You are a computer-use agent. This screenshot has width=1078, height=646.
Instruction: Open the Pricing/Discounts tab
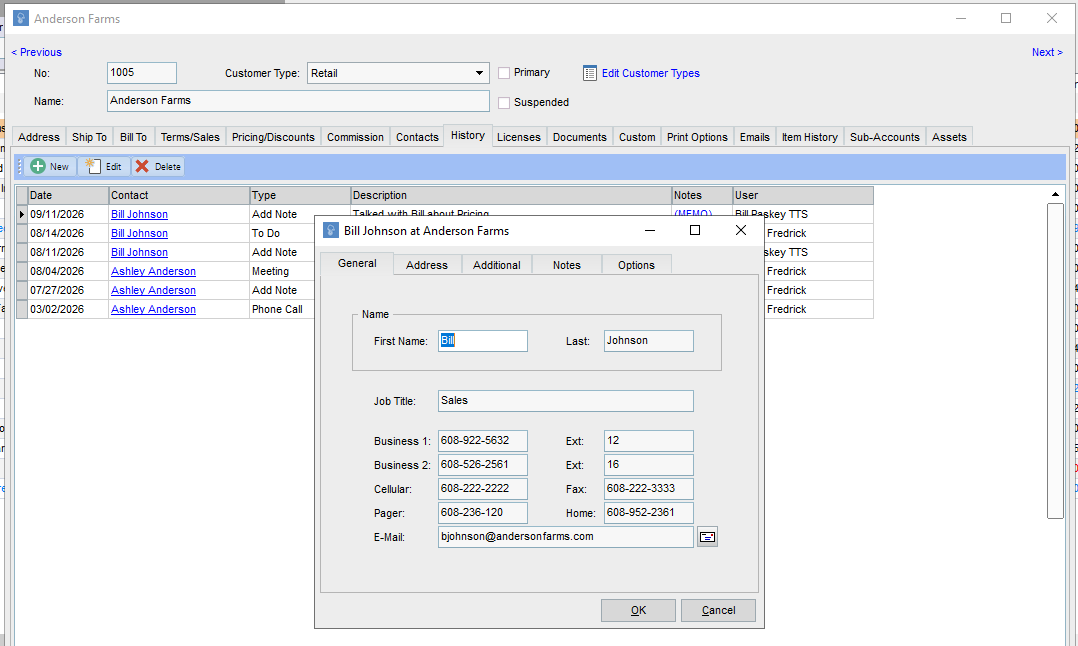coord(274,137)
